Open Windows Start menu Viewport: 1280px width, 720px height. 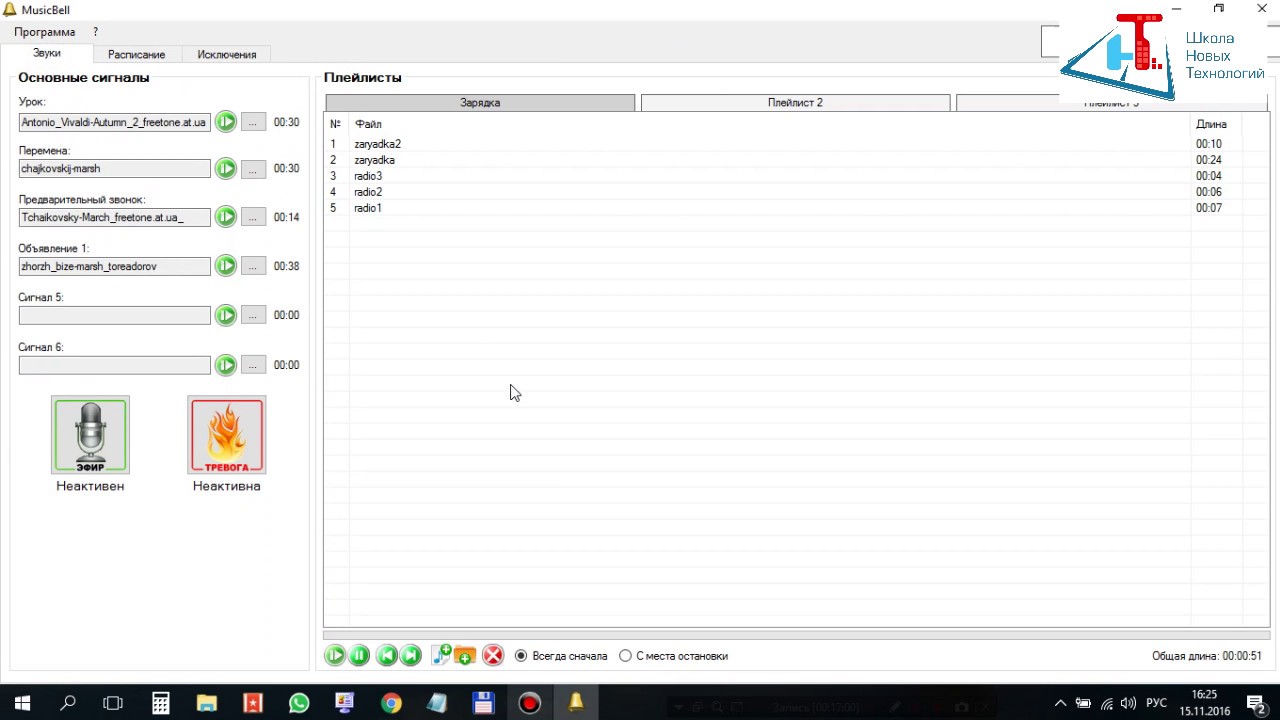(22, 703)
